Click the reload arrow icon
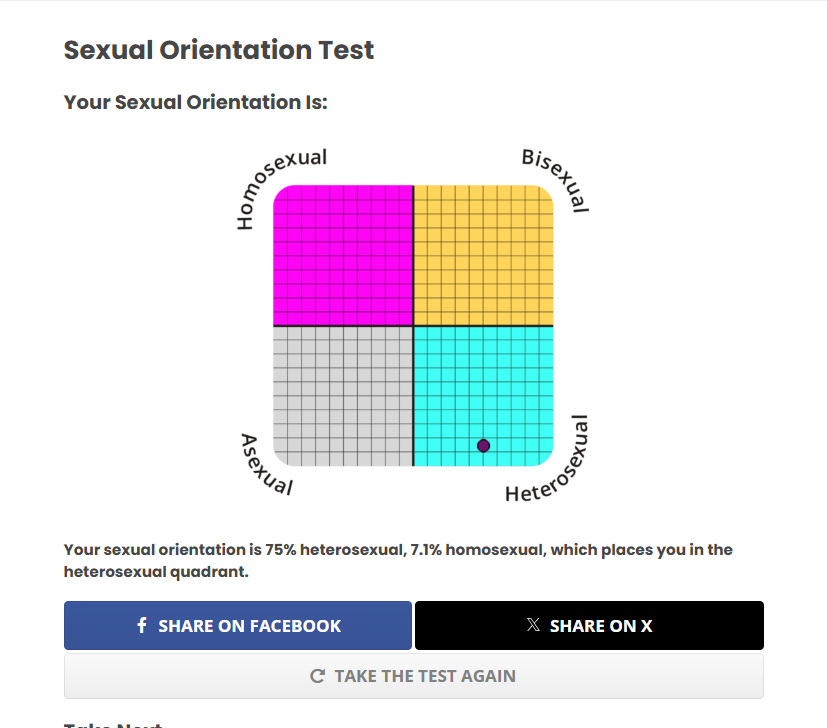The height and width of the screenshot is (728, 827). point(318,676)
